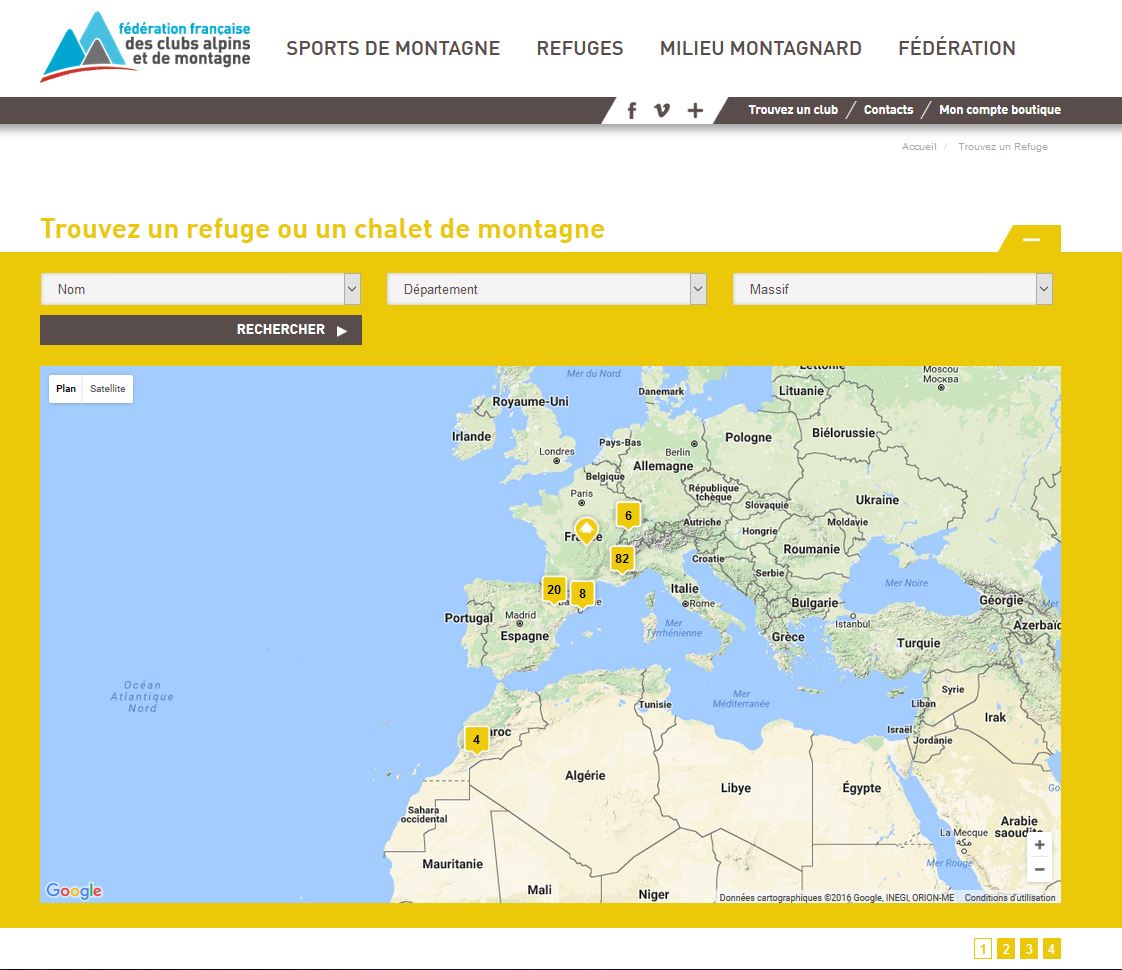
Task: Open the Massif dropdown
Action: (892, 289)
